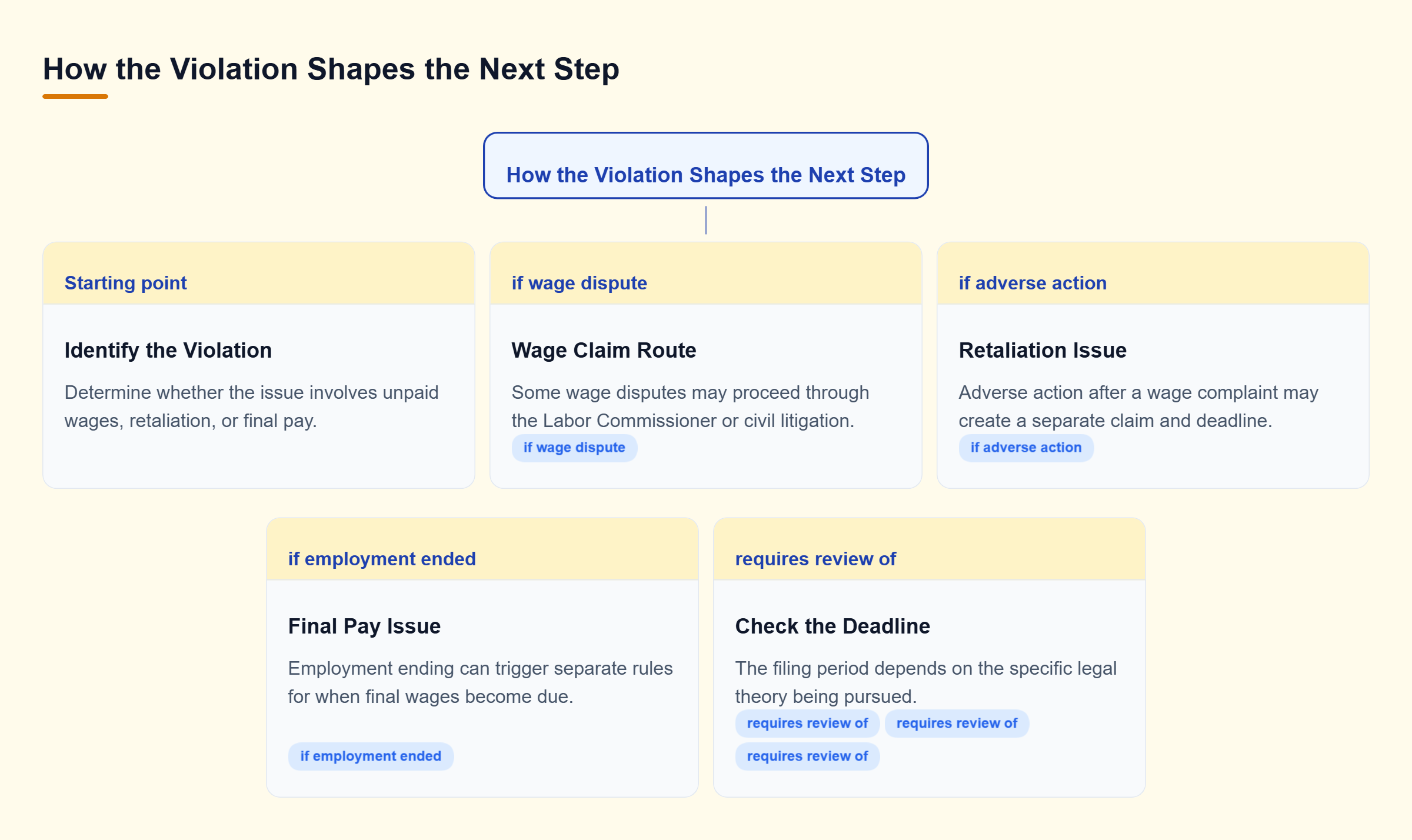
Task: Click the 'if wage dispute' tag pill
Action: (574, 448)
